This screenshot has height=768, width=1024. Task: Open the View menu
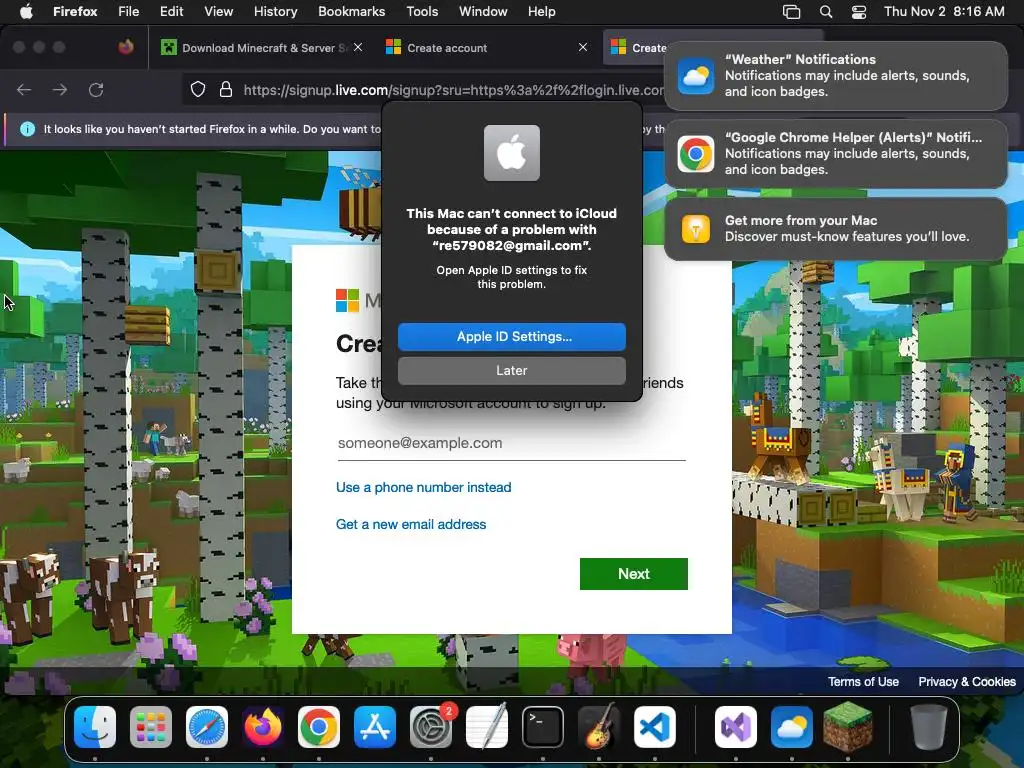219,11
